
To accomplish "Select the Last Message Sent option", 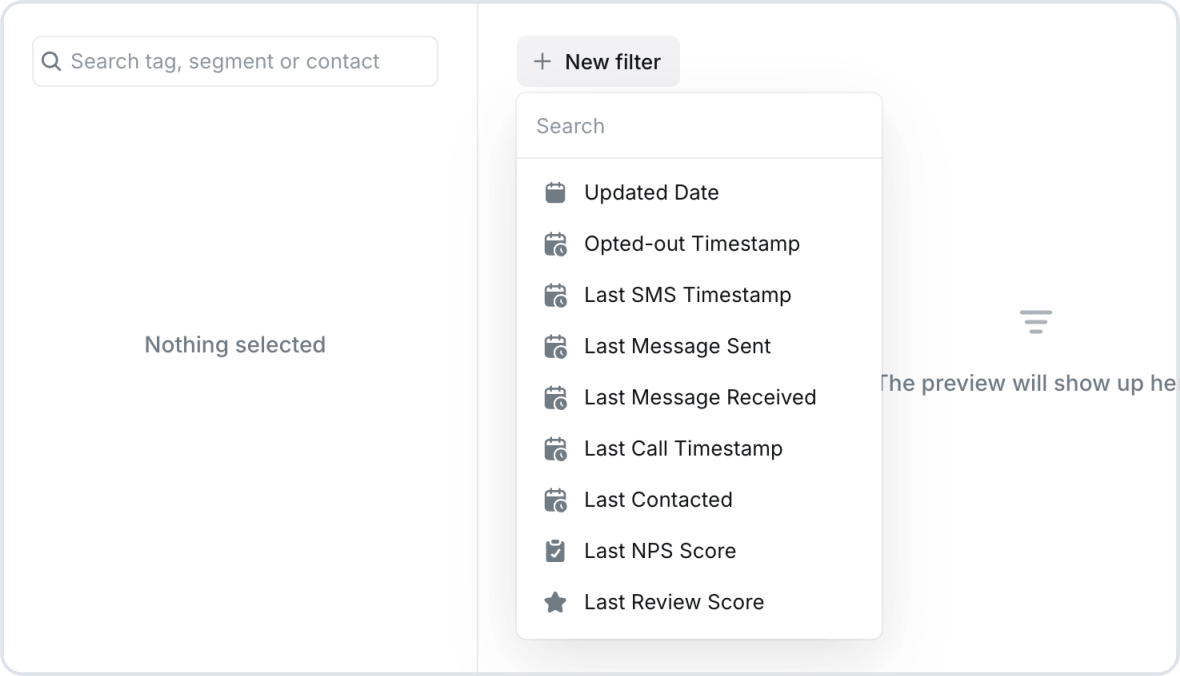I will pyautogui.click(x=699, y=346).
